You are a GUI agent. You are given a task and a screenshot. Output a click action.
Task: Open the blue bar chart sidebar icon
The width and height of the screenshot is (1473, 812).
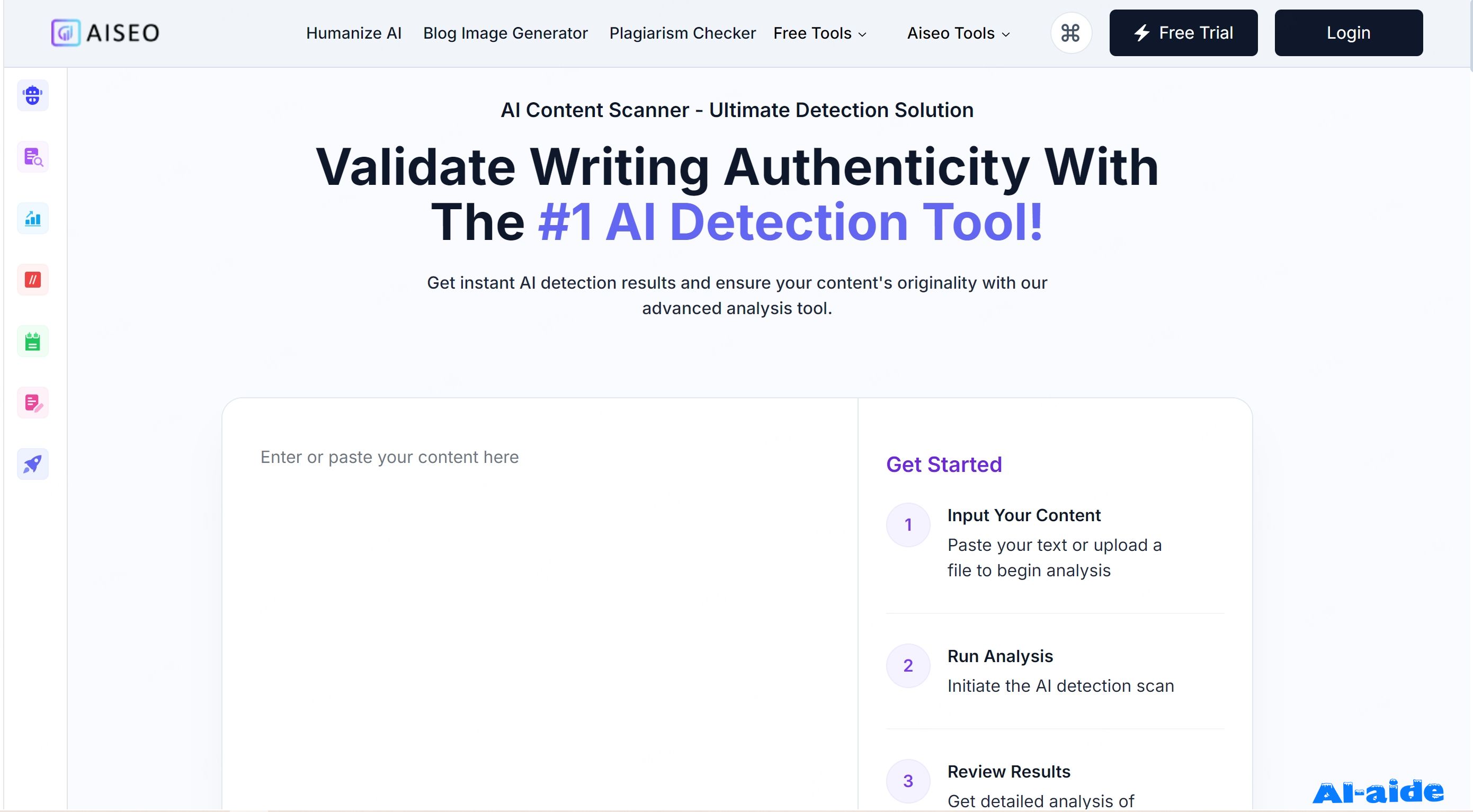33,218
